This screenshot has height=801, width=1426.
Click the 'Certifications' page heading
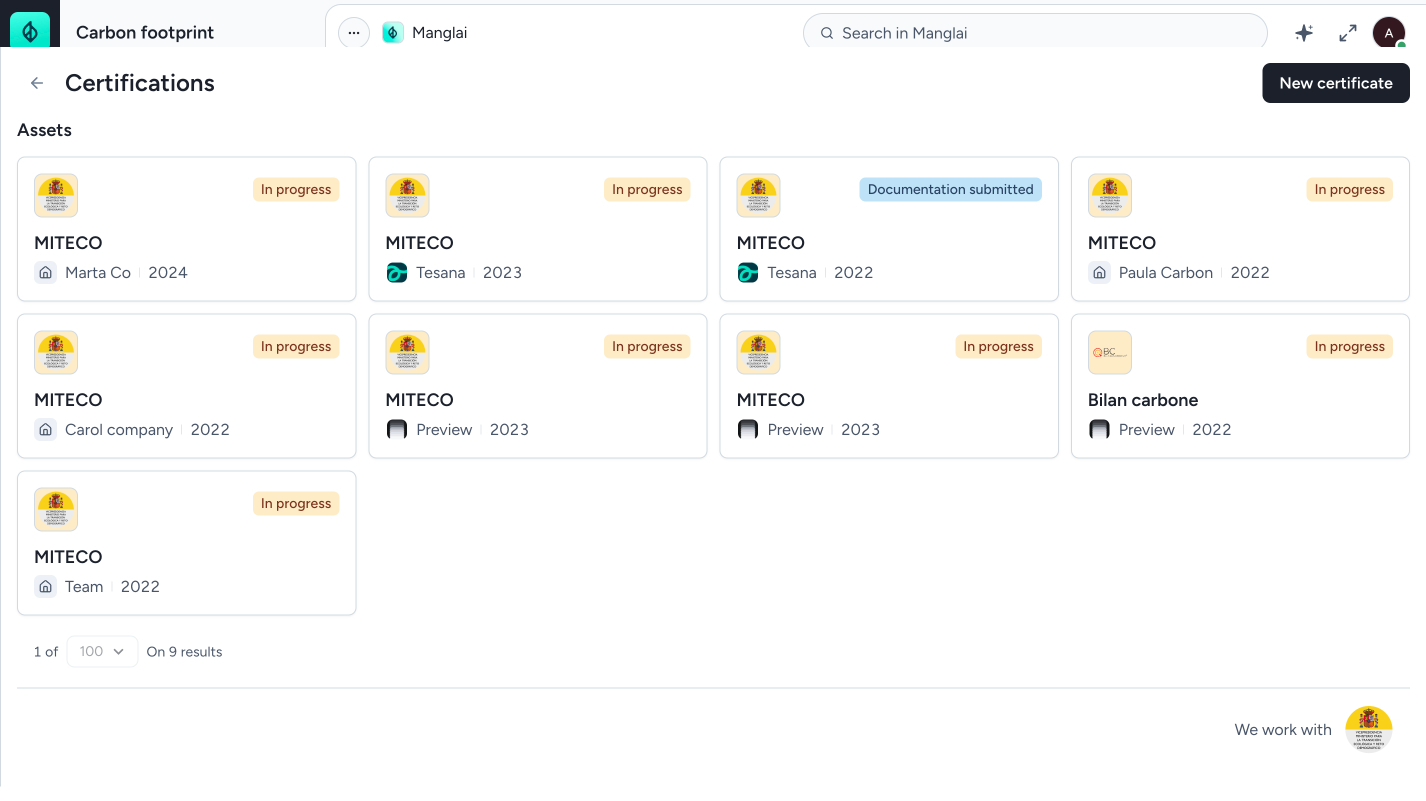click(x=140, y=83)
